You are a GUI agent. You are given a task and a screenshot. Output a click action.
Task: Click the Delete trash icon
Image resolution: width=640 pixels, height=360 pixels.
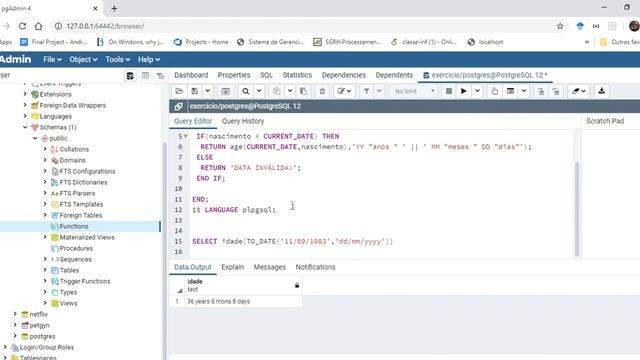tap(322, 91)
